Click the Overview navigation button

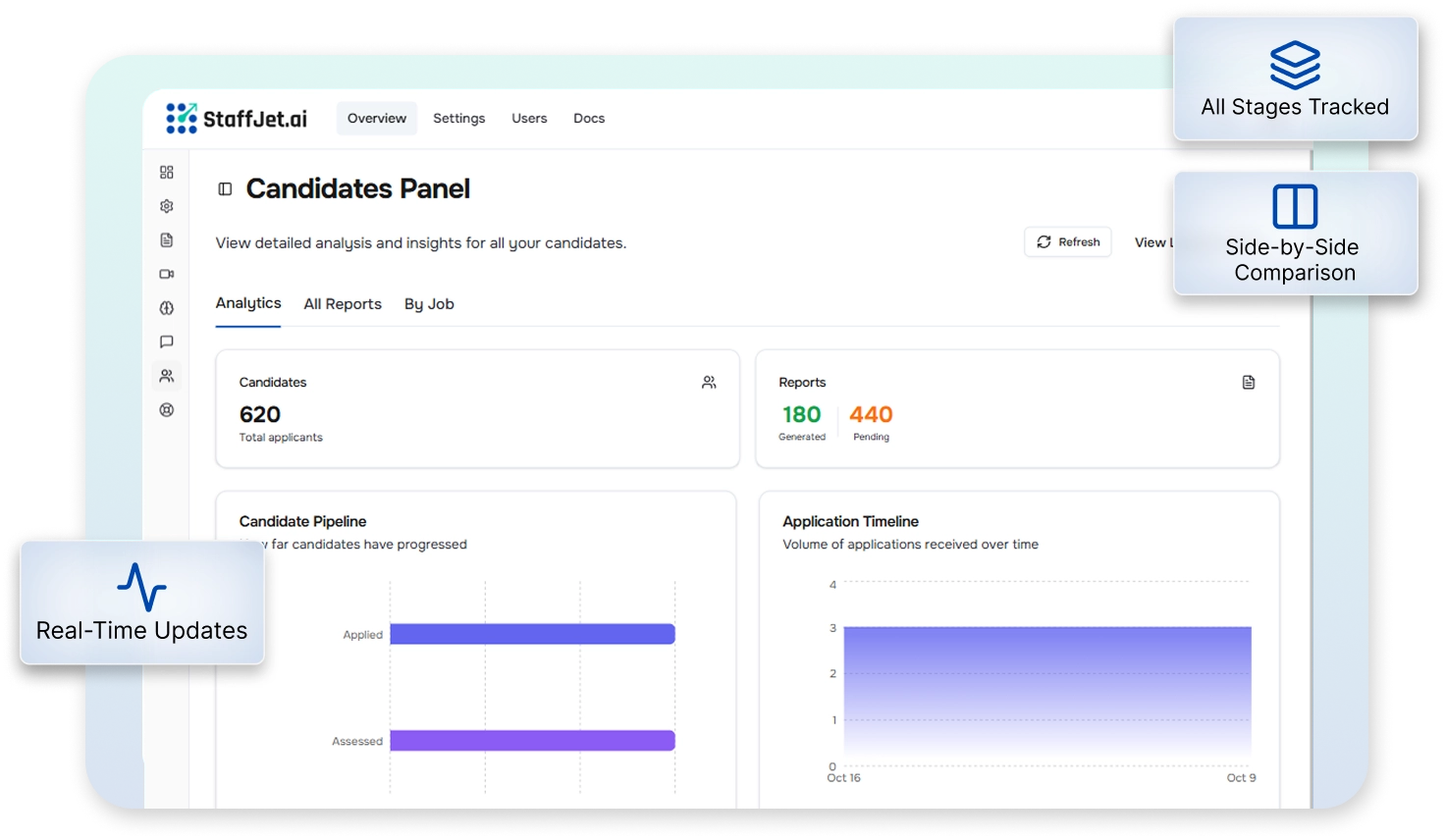pyautogui.click(x=377, y=119)
